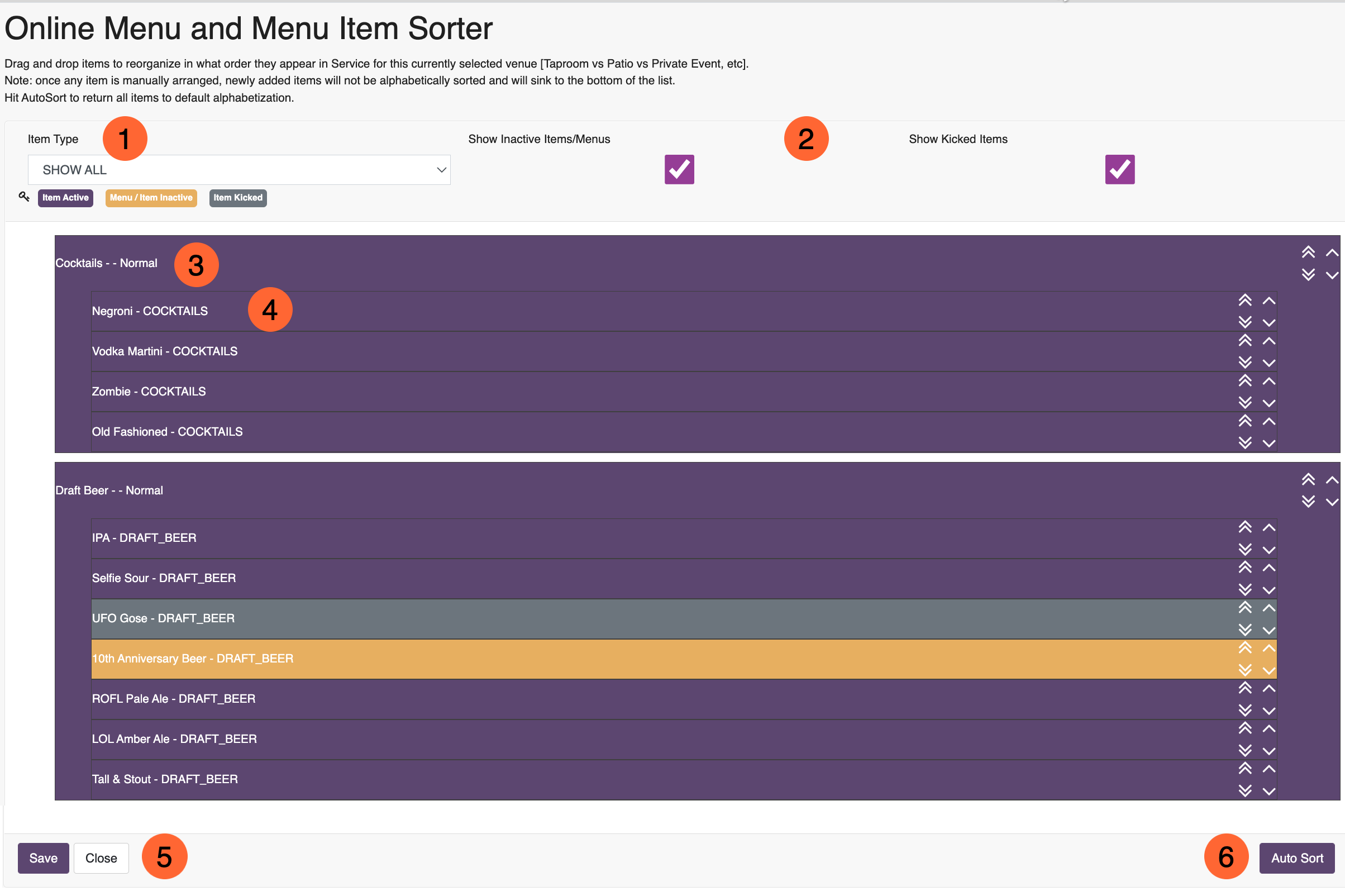
Task: Move Cocktails menu to top with double-up arrow
Action: (x=1308, y=252)
